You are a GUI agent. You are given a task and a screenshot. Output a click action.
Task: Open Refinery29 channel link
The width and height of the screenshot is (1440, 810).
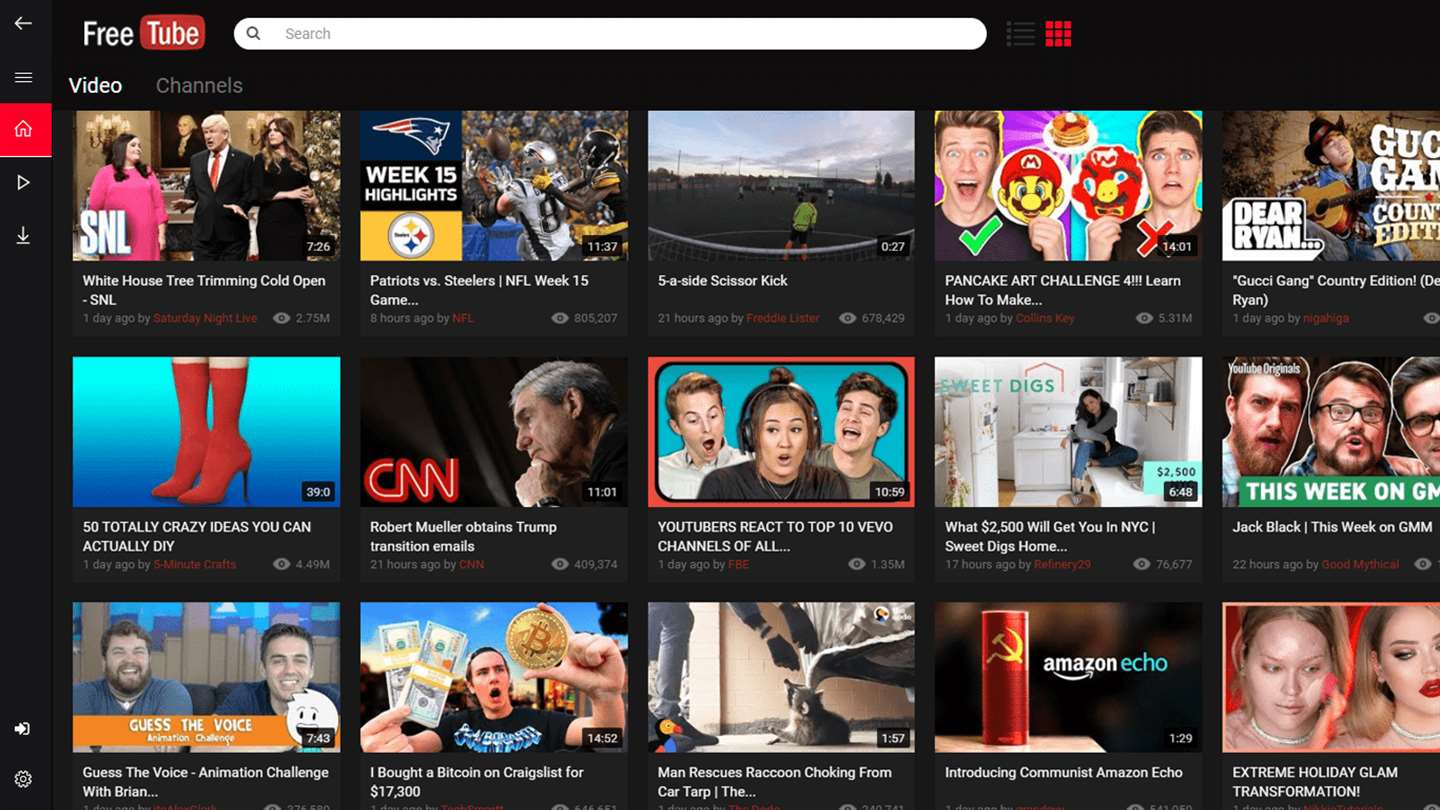pyautogui.click(x=1063, y=564)
